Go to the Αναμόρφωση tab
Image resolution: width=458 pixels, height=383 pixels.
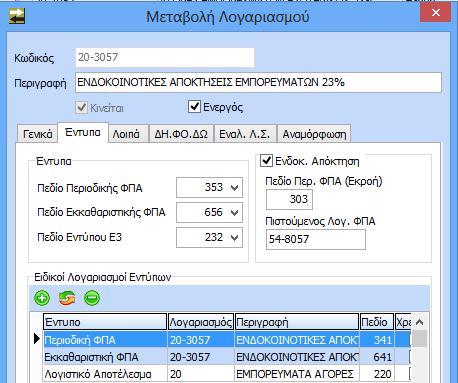[314, 134]
